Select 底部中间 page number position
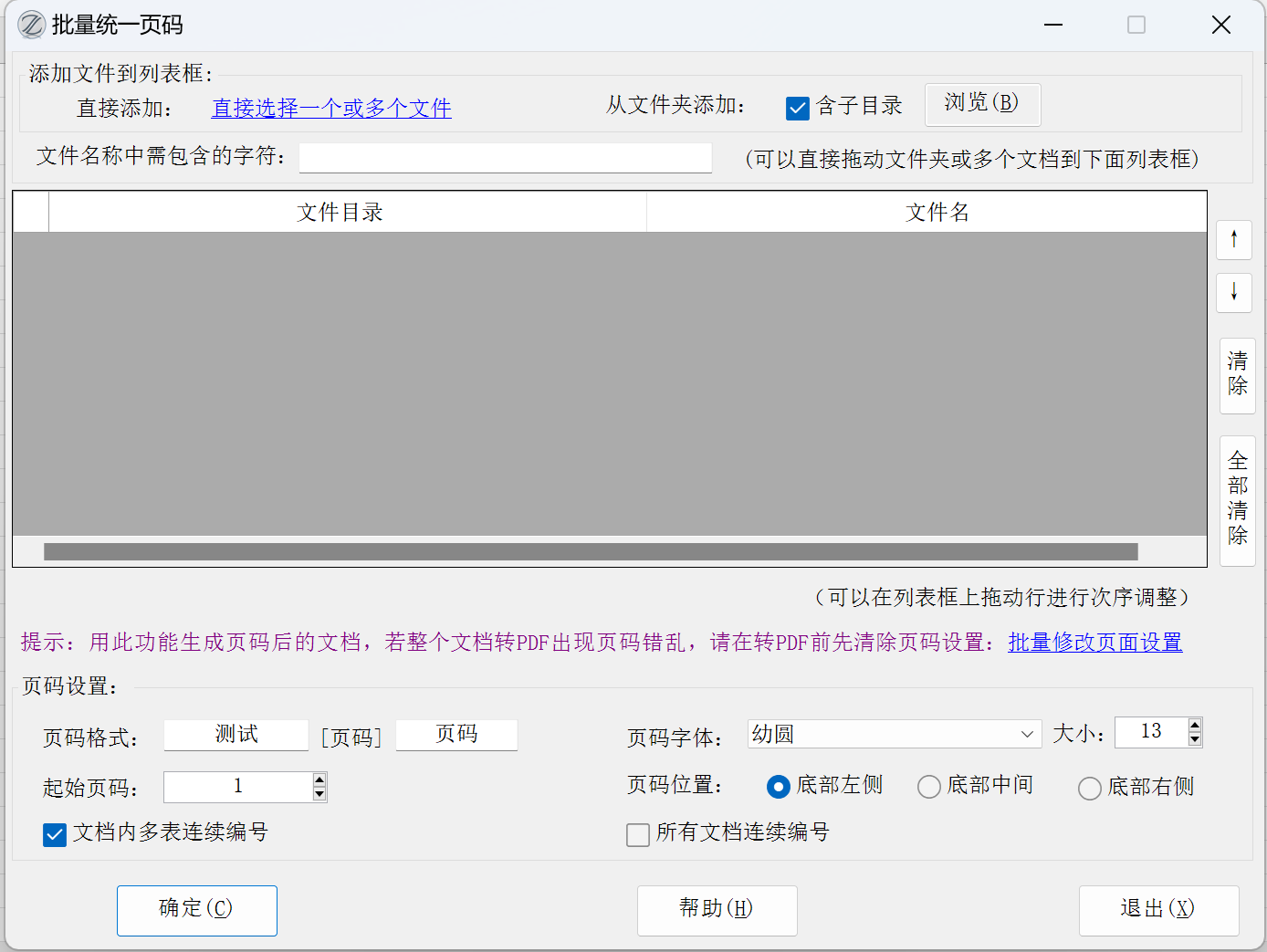Image resolution: width=1267 pixels, height=952 pixels. (x=929, y=787)
